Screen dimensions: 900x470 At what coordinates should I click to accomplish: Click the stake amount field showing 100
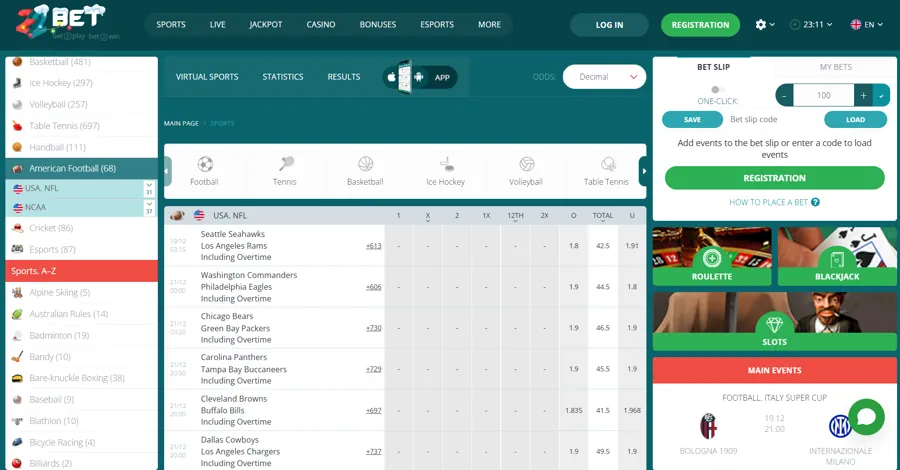click(x=824, y=95)
